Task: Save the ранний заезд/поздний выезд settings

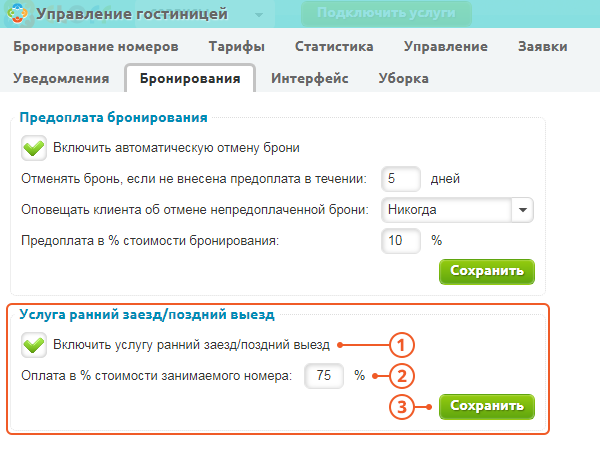Action: tap(487, 406)
